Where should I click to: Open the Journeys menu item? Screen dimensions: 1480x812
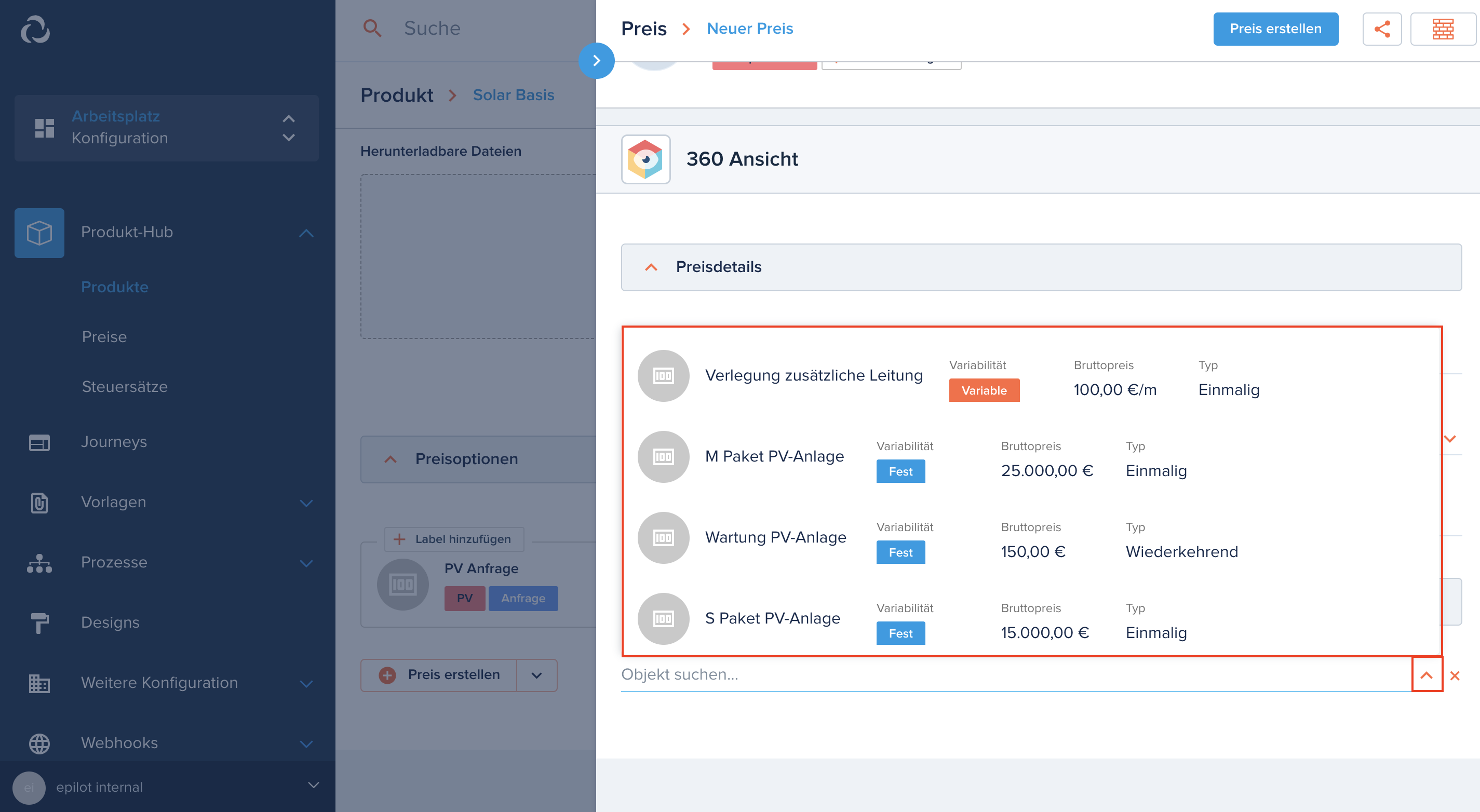(x=114, y=442)
